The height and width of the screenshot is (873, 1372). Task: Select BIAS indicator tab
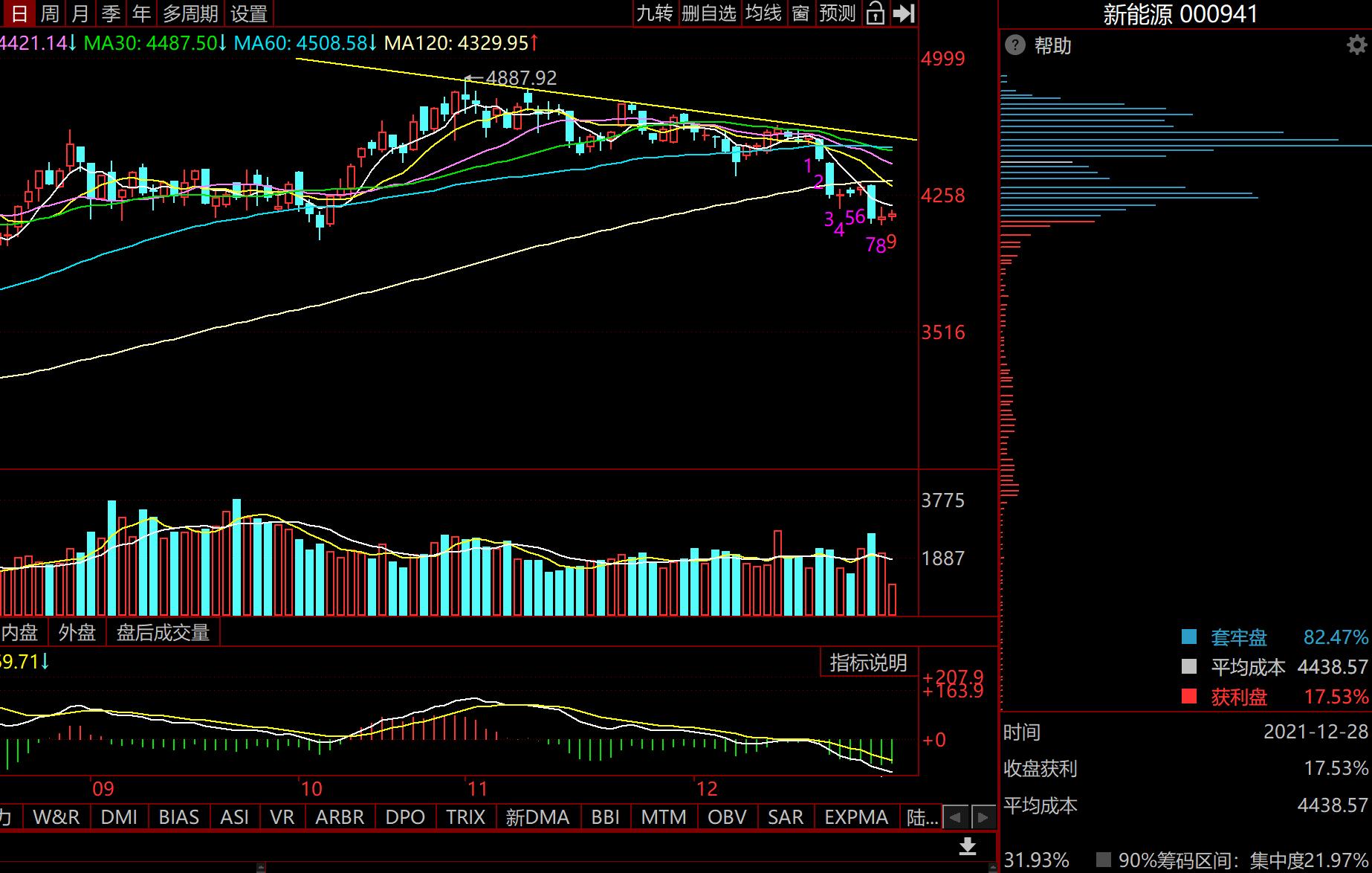(x=178, y=816)
